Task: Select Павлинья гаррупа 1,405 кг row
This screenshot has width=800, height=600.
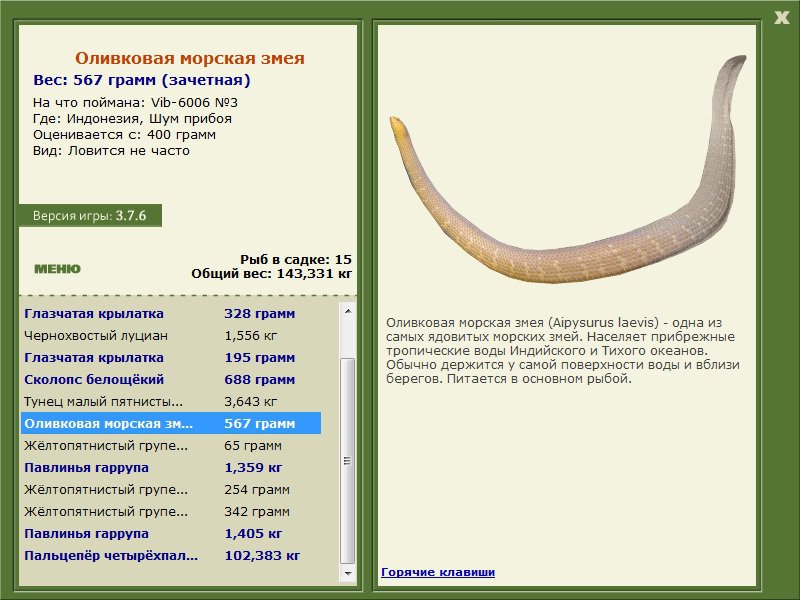Action: pyautogui.click(x=171, y=534)
